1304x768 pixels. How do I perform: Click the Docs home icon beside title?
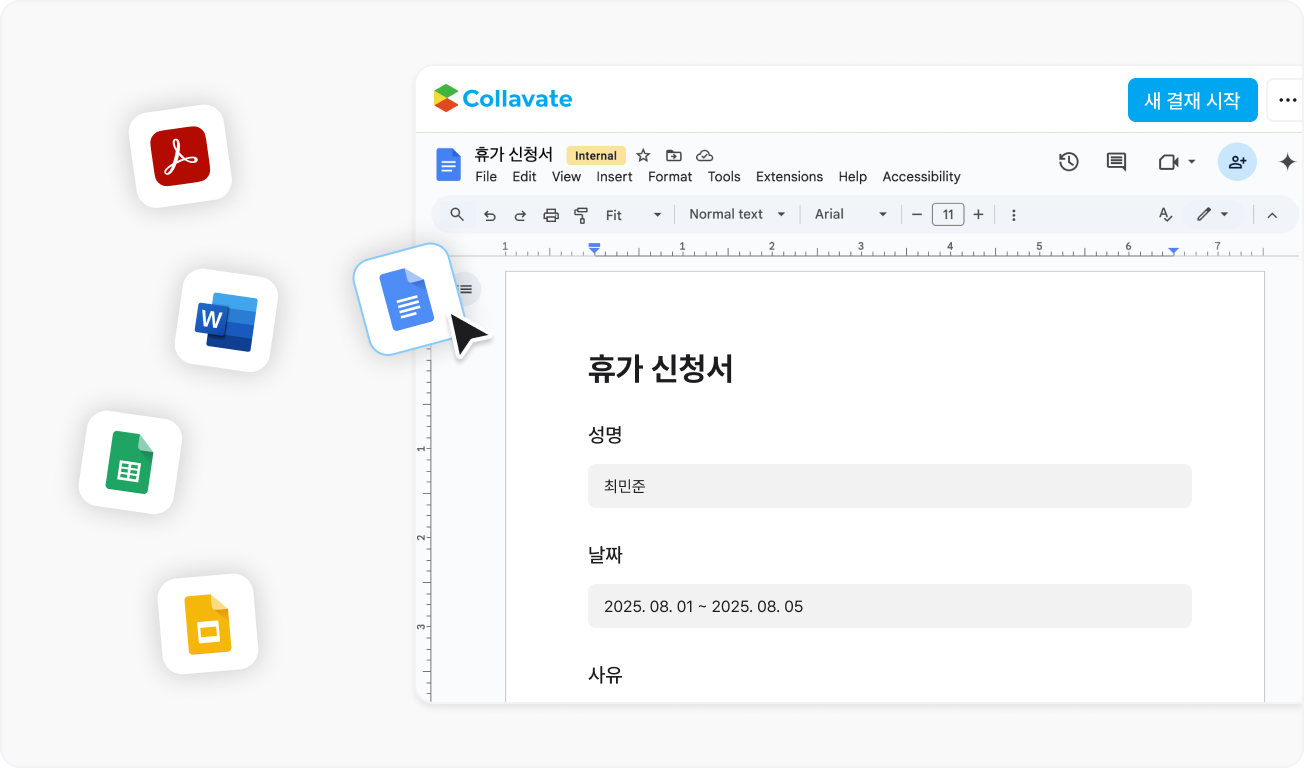tap(448, 164)
